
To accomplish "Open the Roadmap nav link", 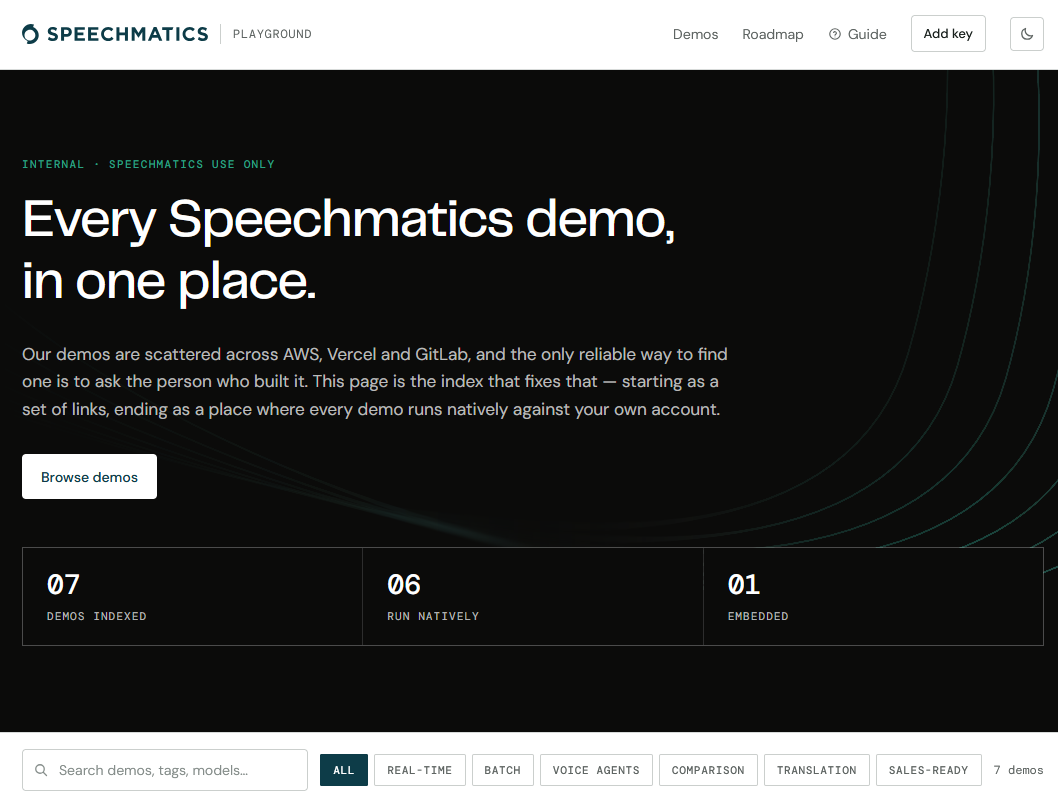I will (x=773, y=34).
